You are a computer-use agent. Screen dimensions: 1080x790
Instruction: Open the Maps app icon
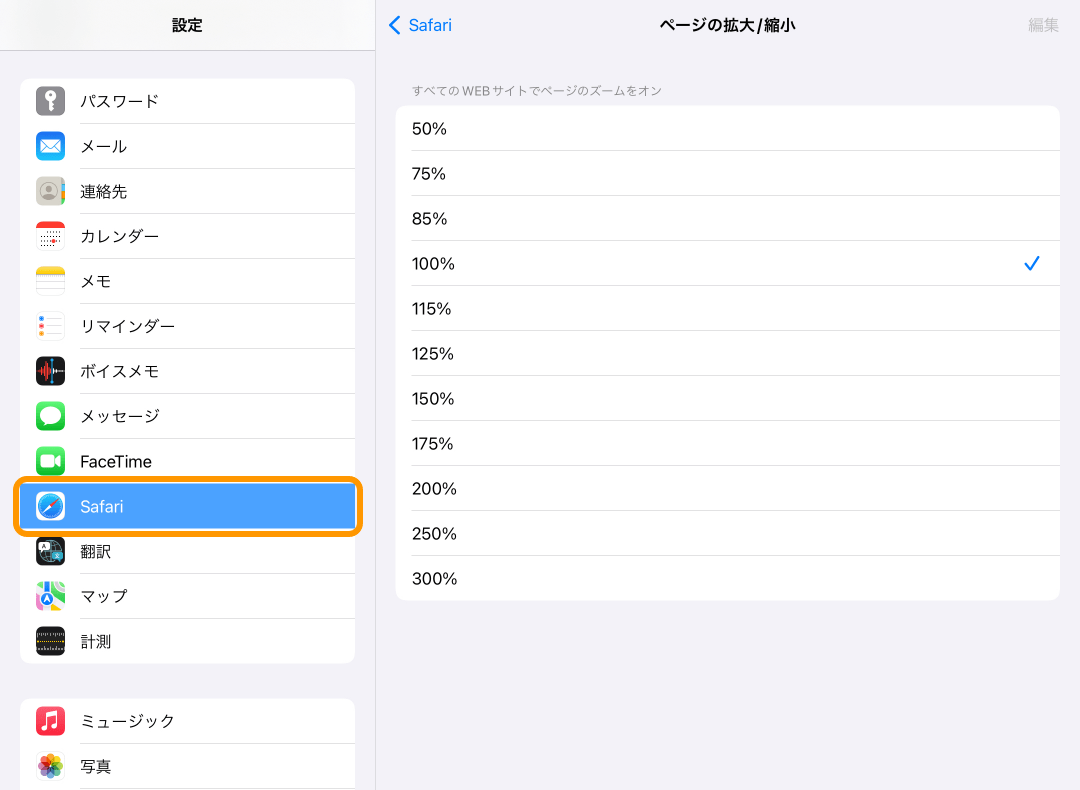point(51,596)
